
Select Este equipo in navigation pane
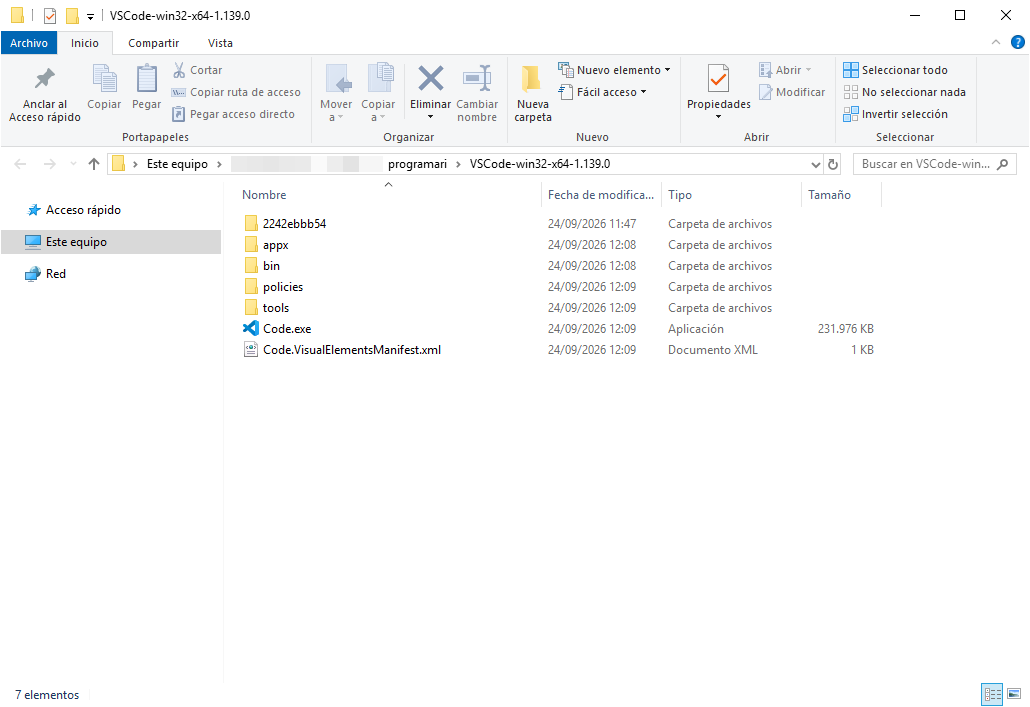(111, 242)
